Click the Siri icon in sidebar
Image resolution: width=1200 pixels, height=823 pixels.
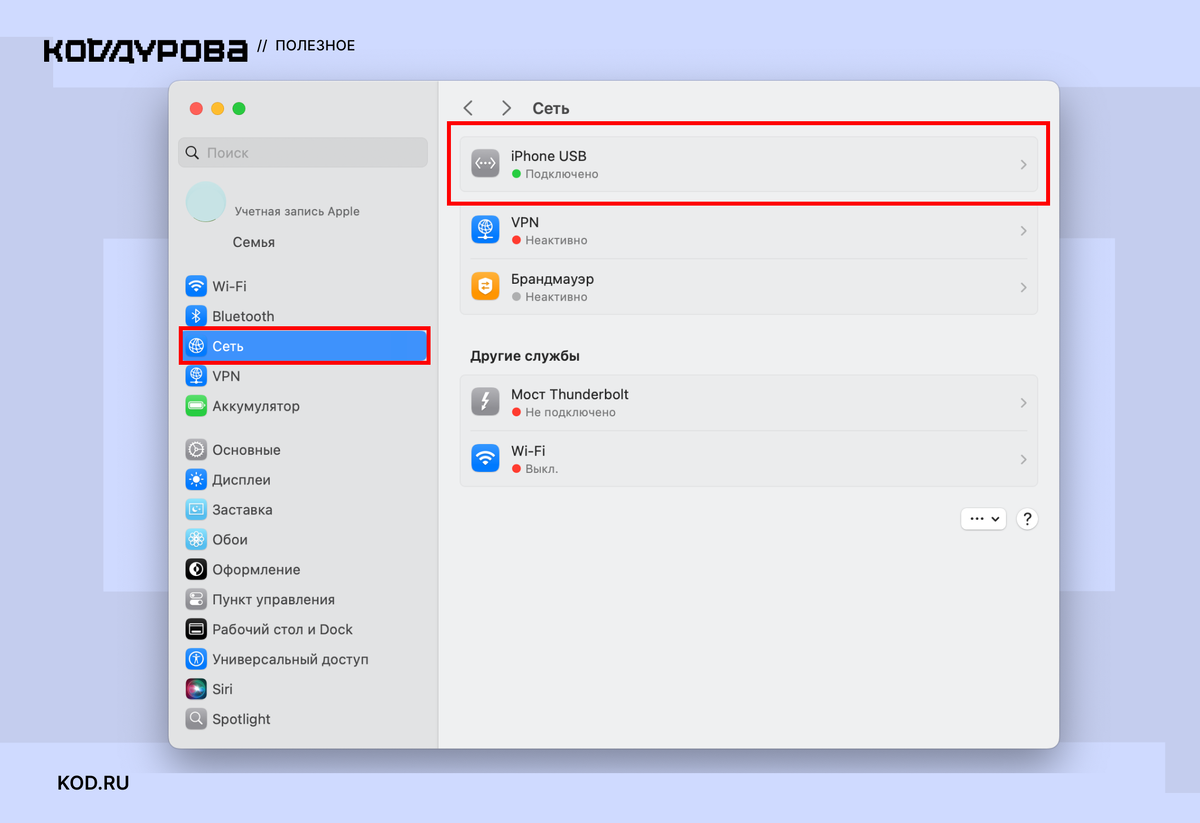point(196,689)
